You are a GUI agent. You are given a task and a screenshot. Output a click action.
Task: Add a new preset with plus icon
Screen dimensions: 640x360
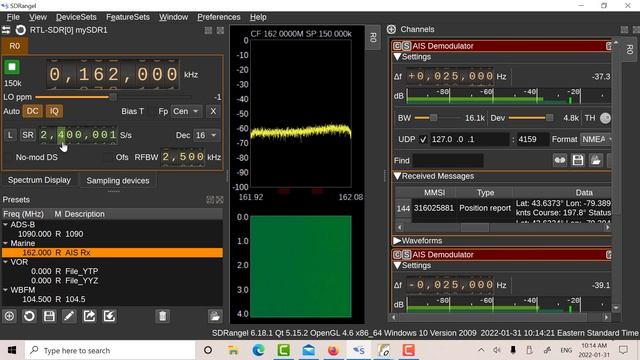pos(9,316)
